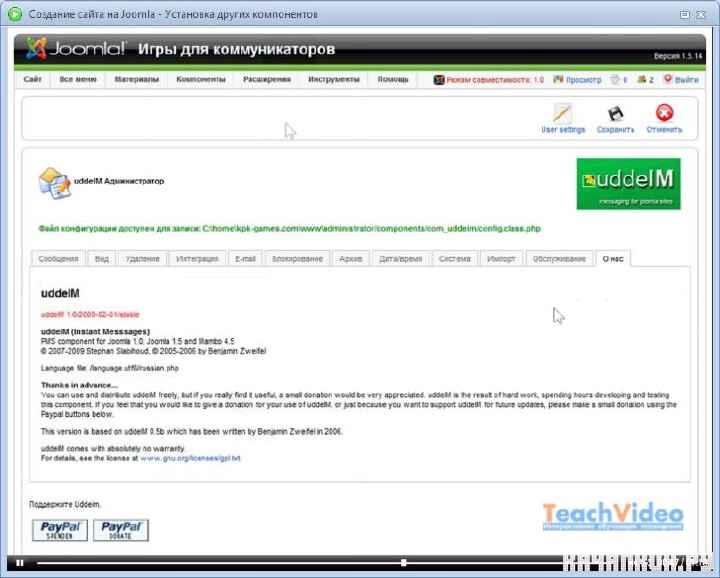Click the Сохранить floppy disk icon

click(615, 112)
